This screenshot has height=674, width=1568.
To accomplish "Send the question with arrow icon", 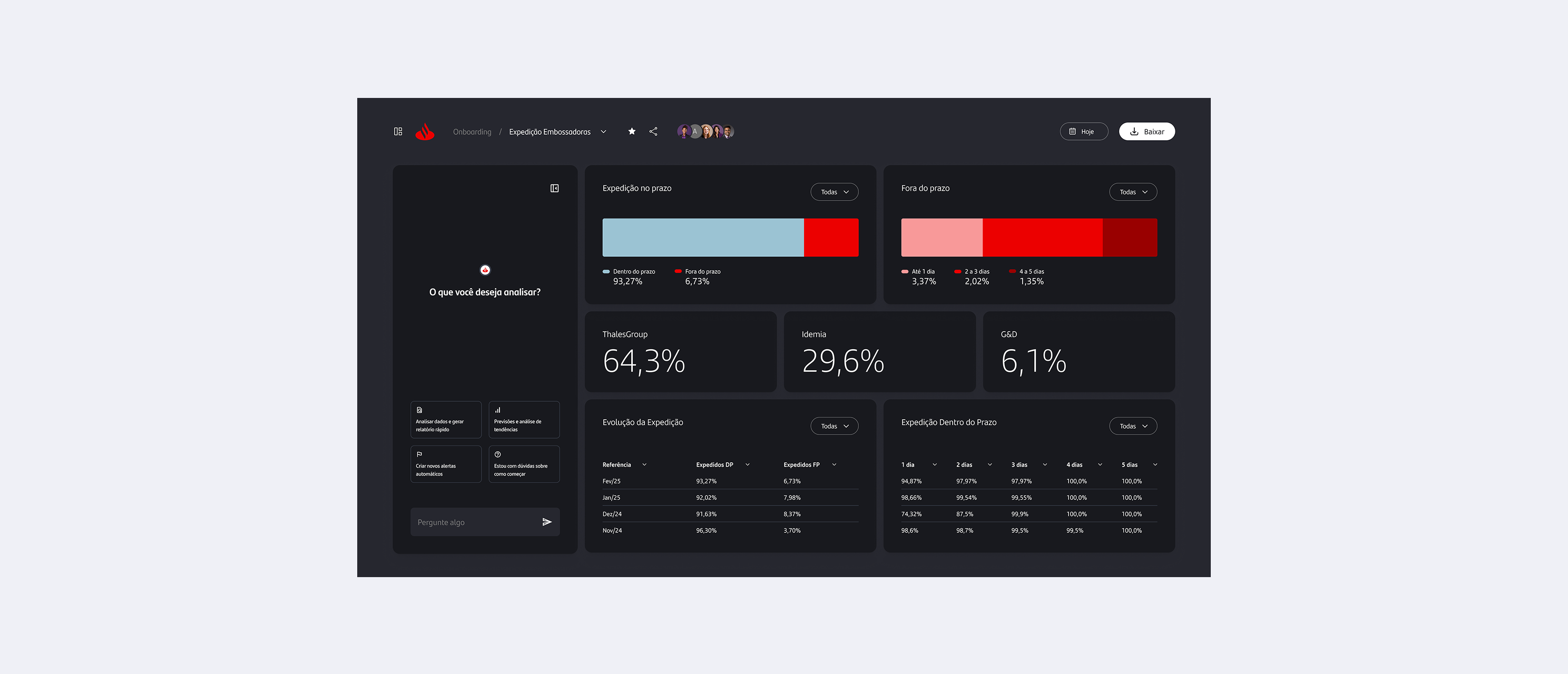I will [546, 522].
